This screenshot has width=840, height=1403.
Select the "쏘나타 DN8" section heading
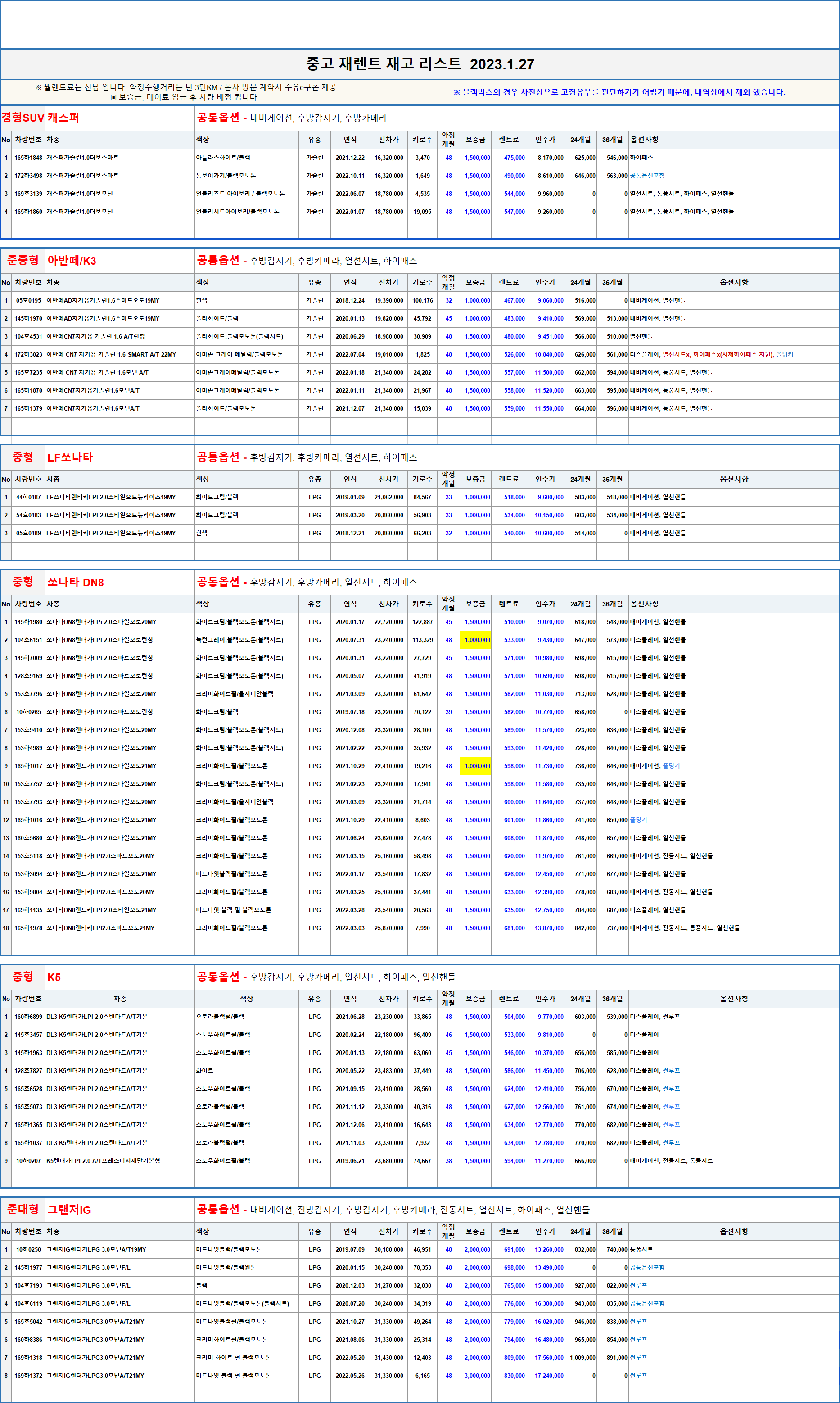tap(75, 582)
